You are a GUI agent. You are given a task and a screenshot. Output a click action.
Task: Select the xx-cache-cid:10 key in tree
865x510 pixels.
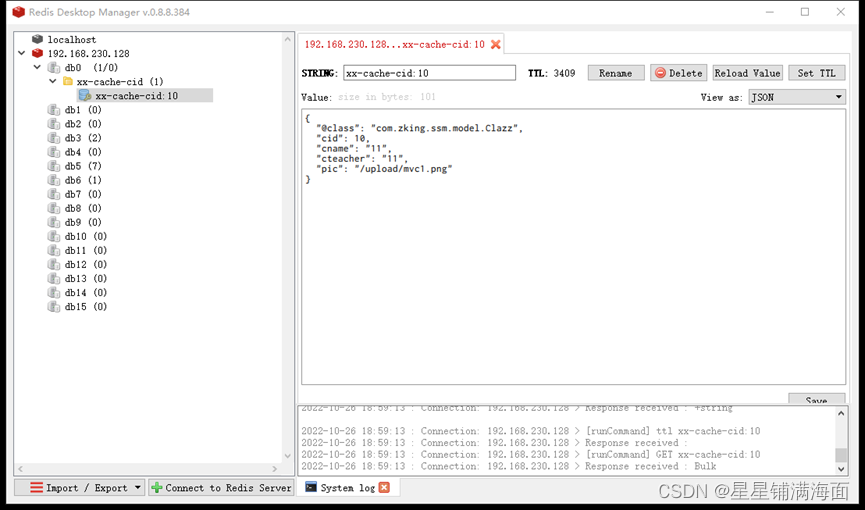[x=136, y=96]
